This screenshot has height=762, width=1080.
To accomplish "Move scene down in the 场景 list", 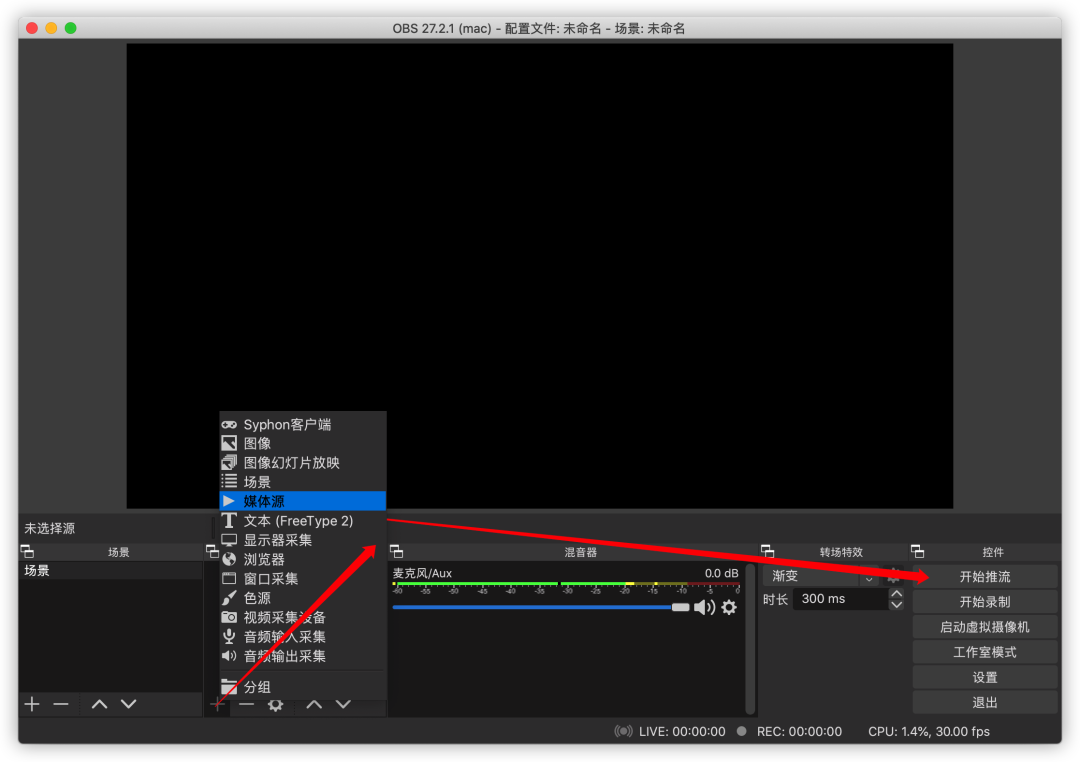I will click(129, 704).
